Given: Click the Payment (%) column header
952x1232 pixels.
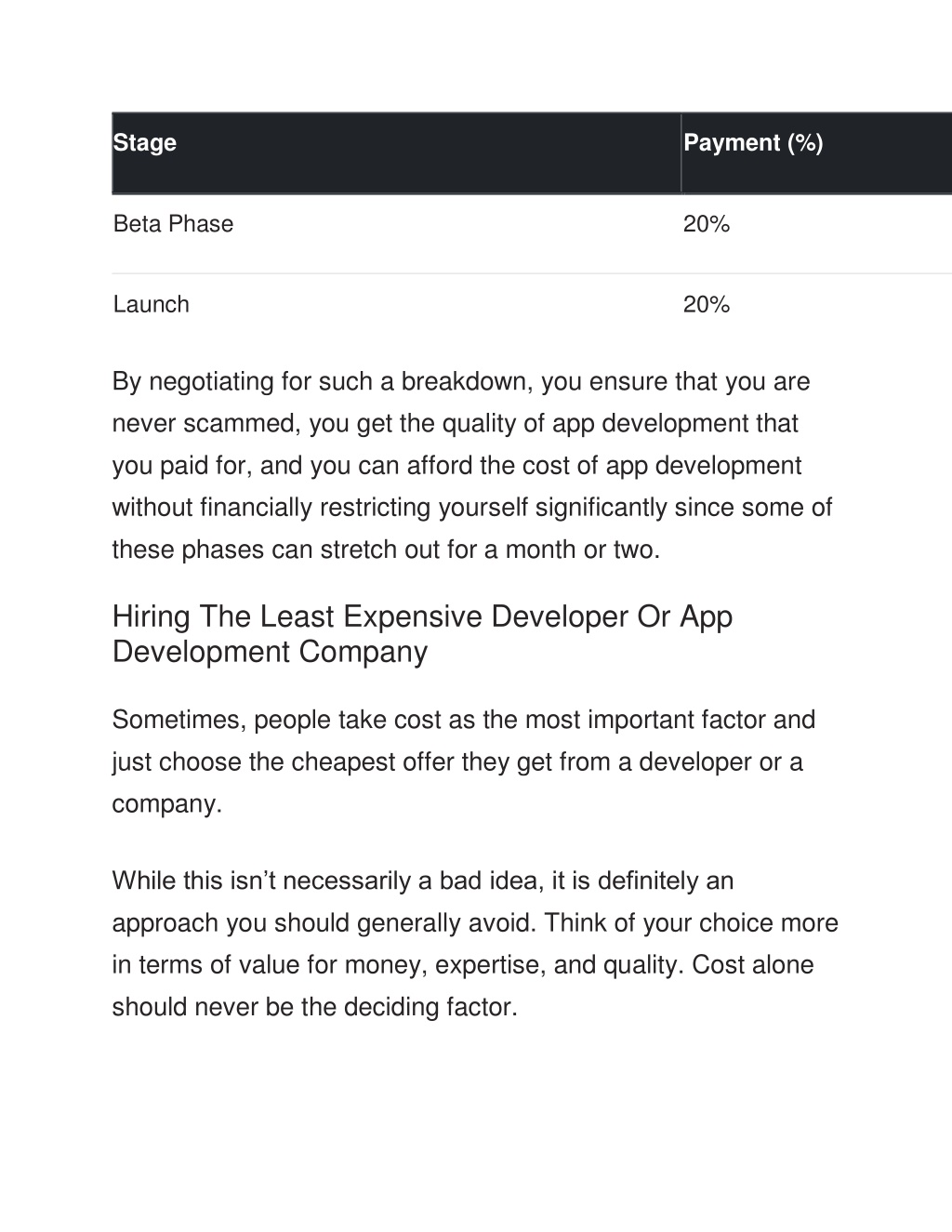Looking at the screenshot, I should [x=816, y=153].
